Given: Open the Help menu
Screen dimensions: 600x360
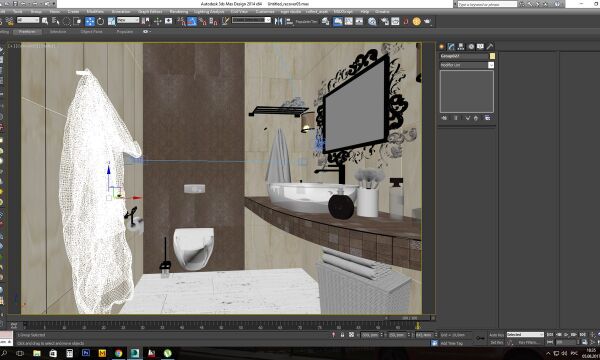Looking at the screenshot, I should pos(365,12).
